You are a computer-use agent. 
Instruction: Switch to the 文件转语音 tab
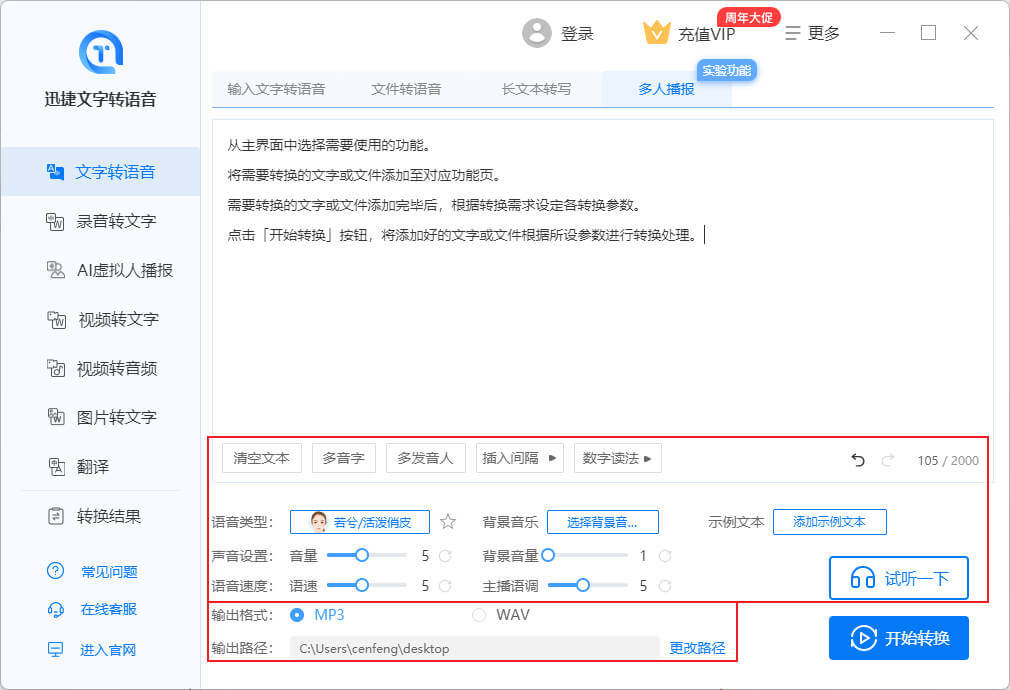point(406,89)
